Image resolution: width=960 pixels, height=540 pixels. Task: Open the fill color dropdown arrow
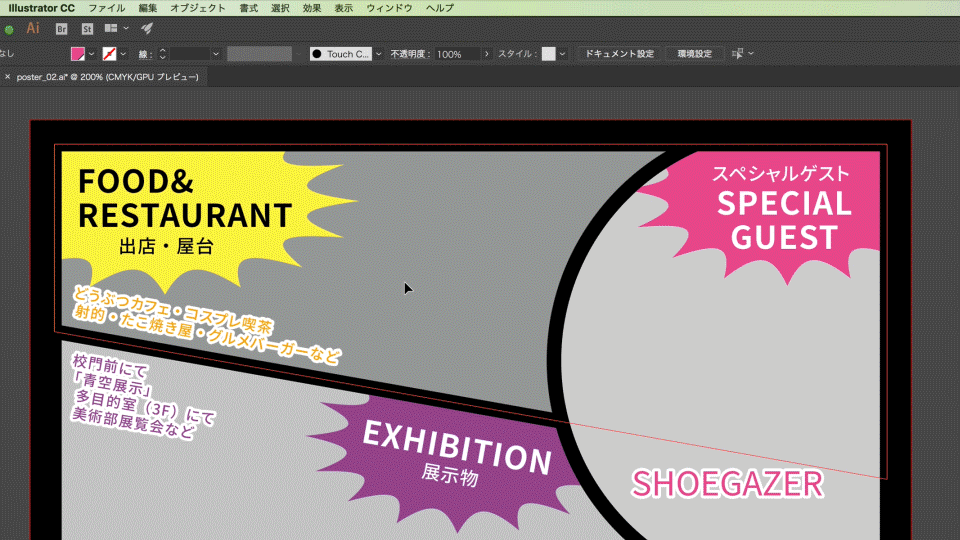[92, 54]
